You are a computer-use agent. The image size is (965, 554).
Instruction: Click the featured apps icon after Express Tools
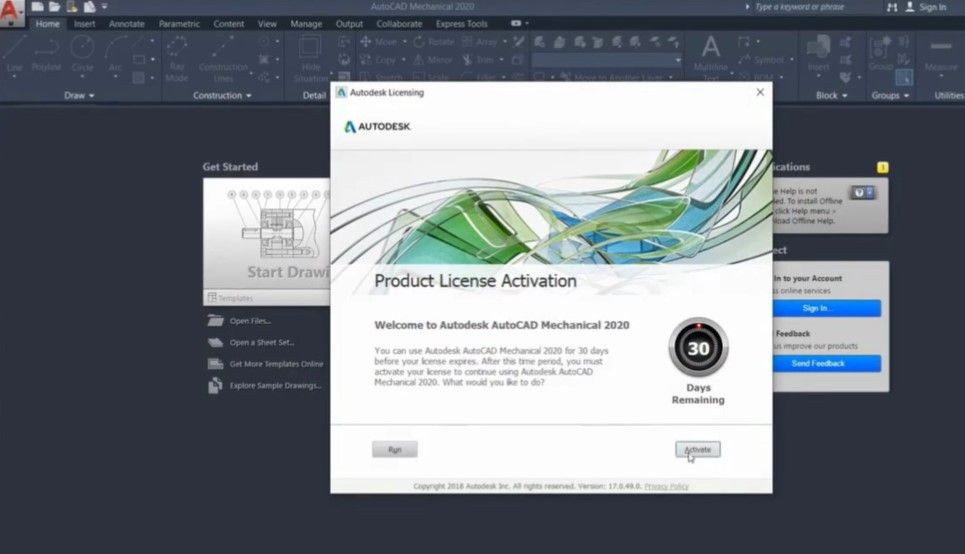[x=516, y=23]
